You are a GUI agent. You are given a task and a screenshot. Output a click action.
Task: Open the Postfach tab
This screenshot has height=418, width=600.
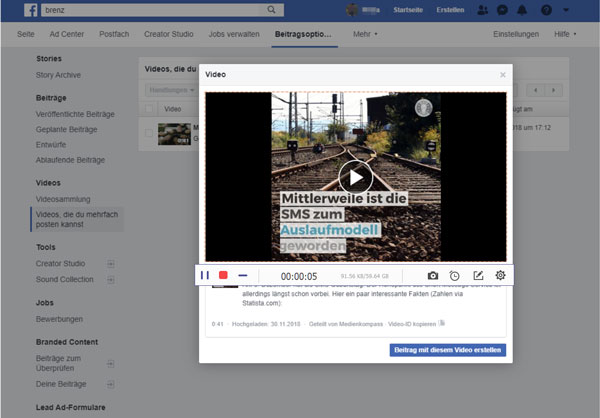click(x=113, y=35)
